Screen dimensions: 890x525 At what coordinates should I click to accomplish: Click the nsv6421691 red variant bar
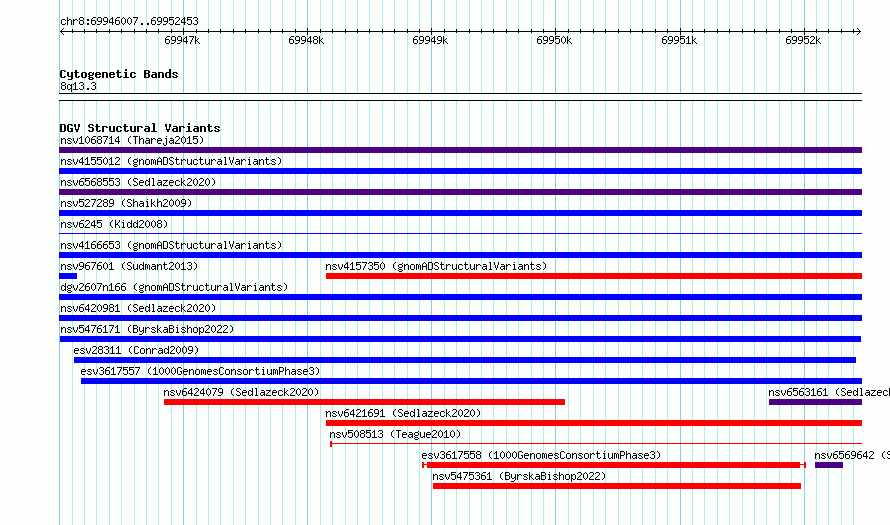594,423
